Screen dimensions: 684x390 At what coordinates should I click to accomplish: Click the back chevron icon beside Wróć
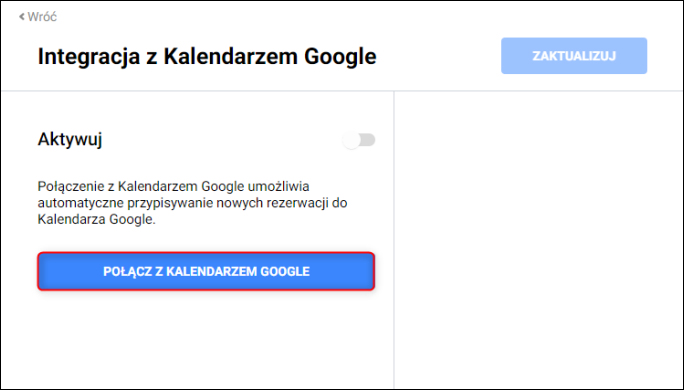tap(21, 17)
